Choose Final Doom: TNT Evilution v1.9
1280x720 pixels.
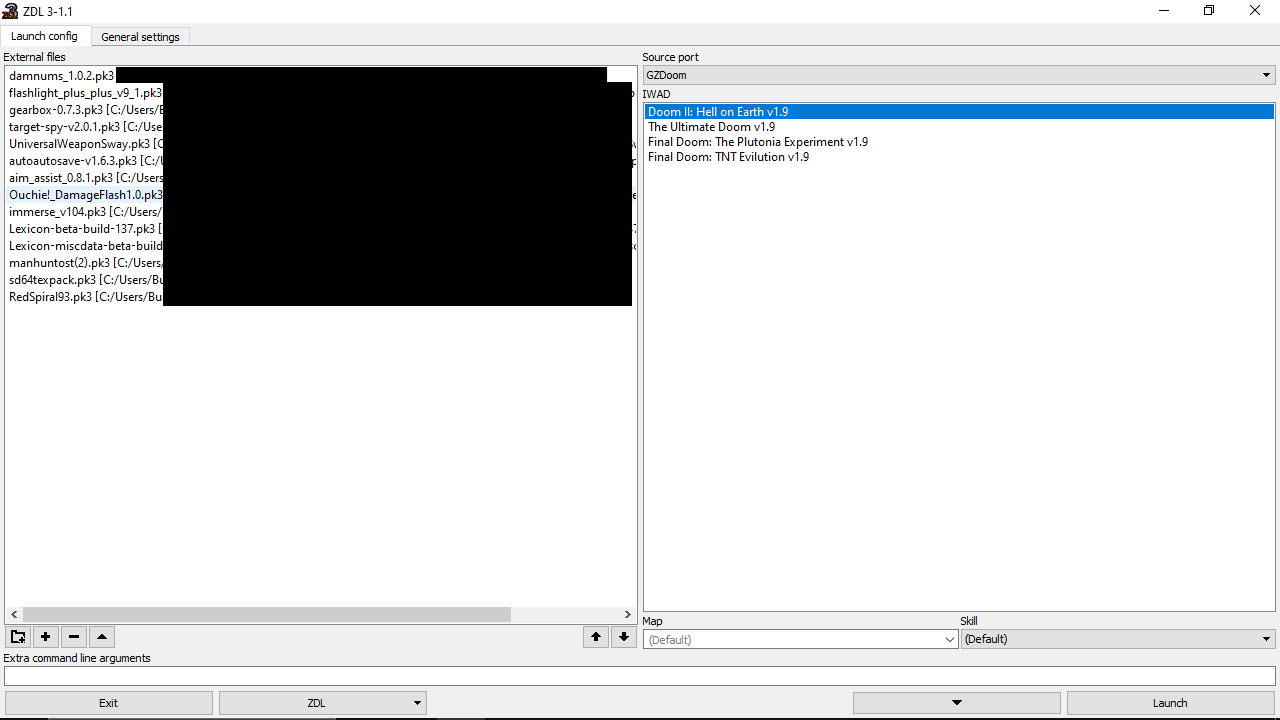point(959,157)
